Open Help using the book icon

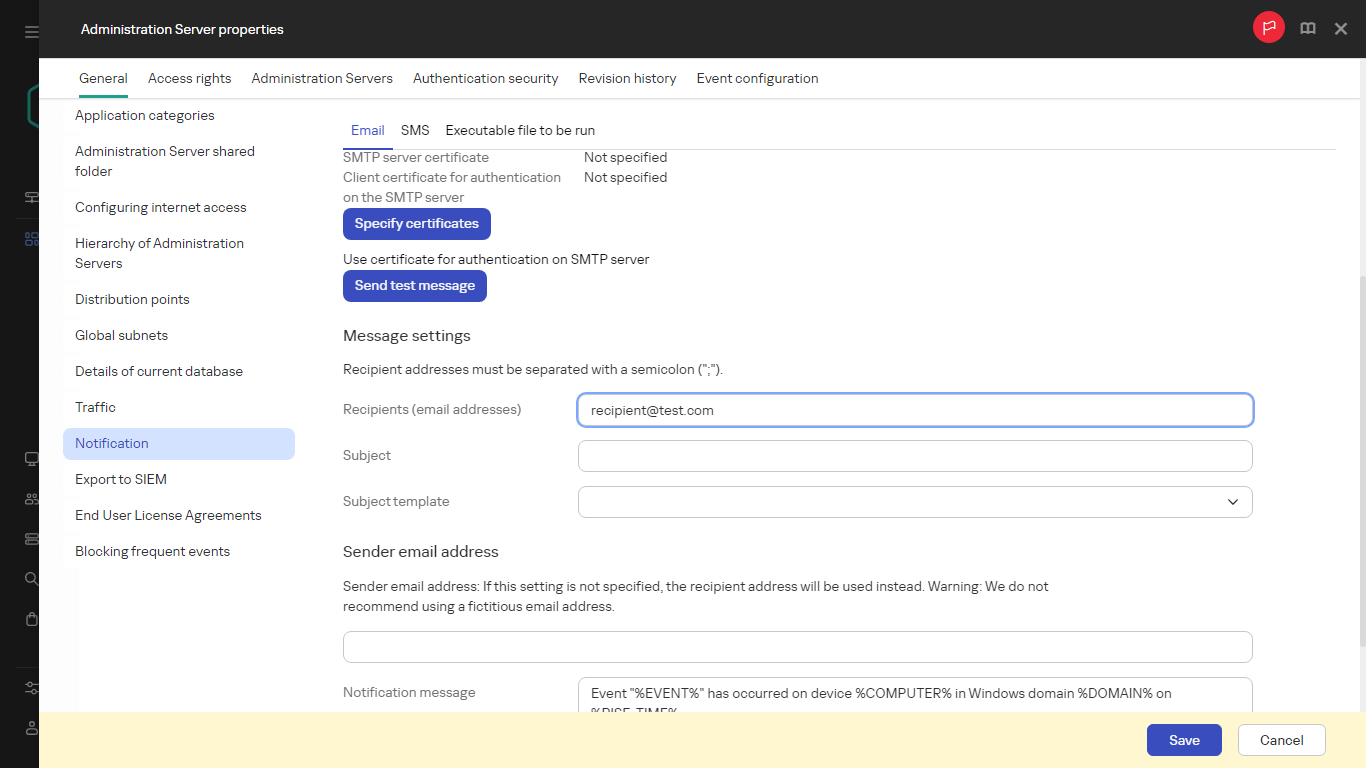pyautogui.click(x=1308, y=28)
